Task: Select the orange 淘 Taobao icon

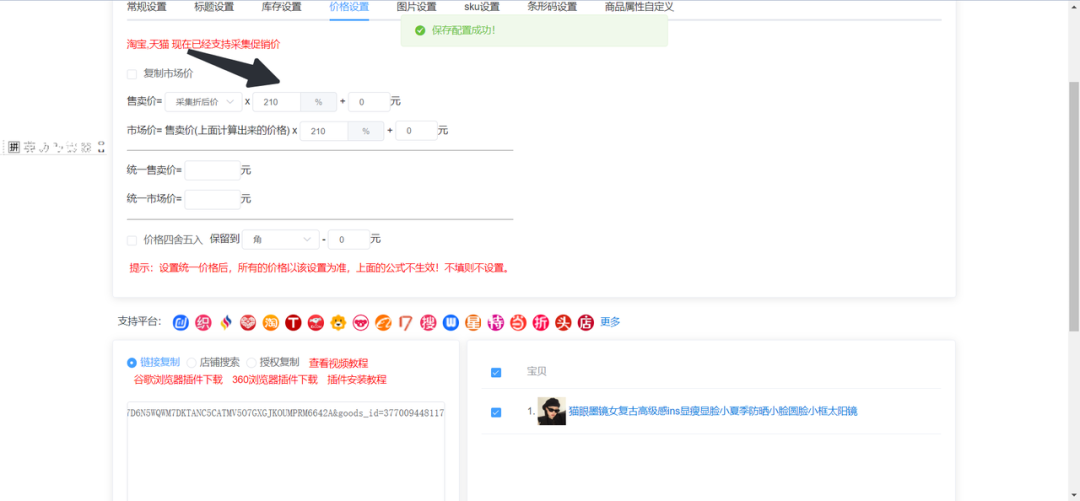Action: pos(271,322)
